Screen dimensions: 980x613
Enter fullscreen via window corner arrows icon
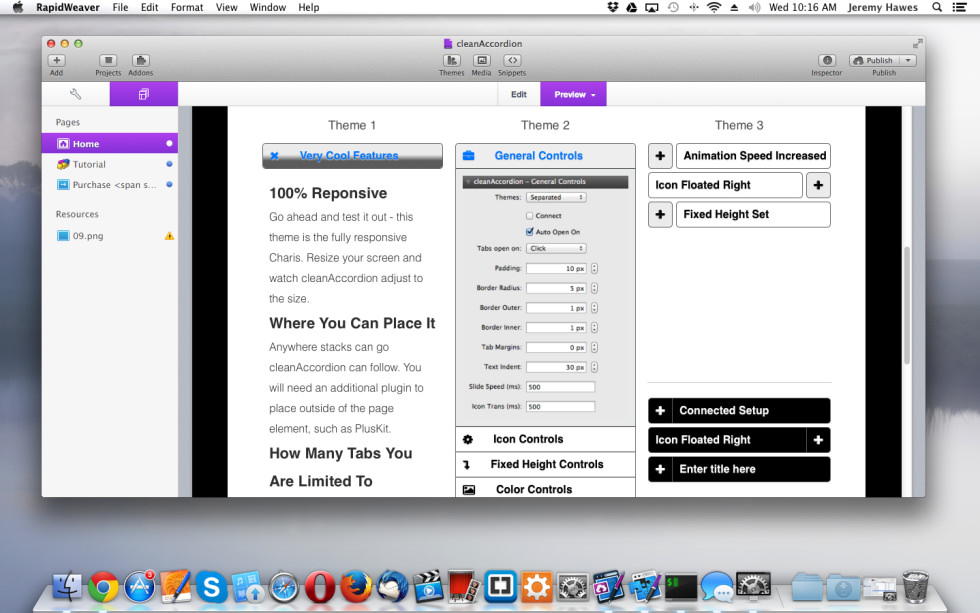917,44
